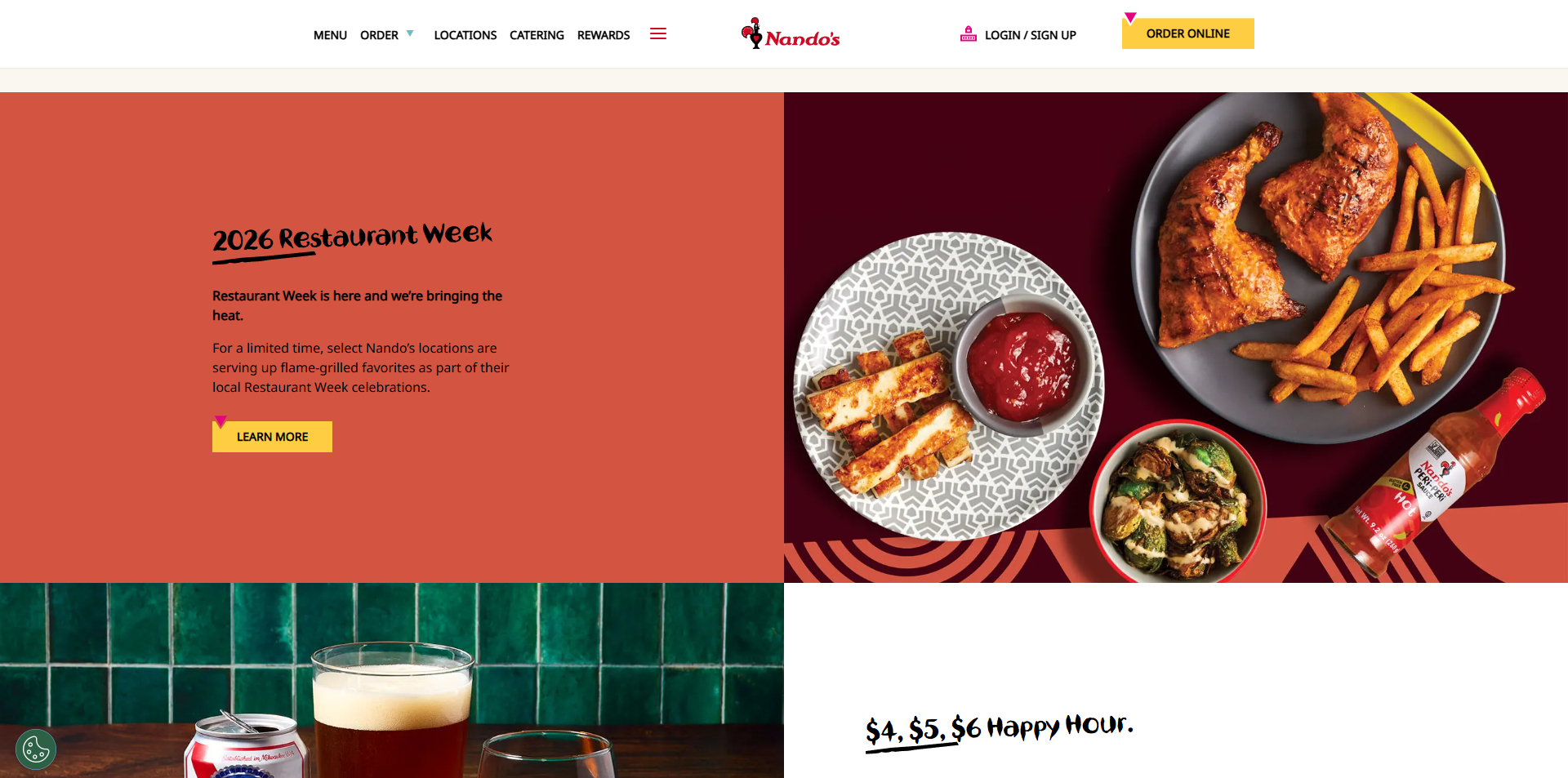Go to LOCATIONS page
Image resolution: width=1568 pixels, height=778 pixels.
pyautogui.click(x=465, y=35)
